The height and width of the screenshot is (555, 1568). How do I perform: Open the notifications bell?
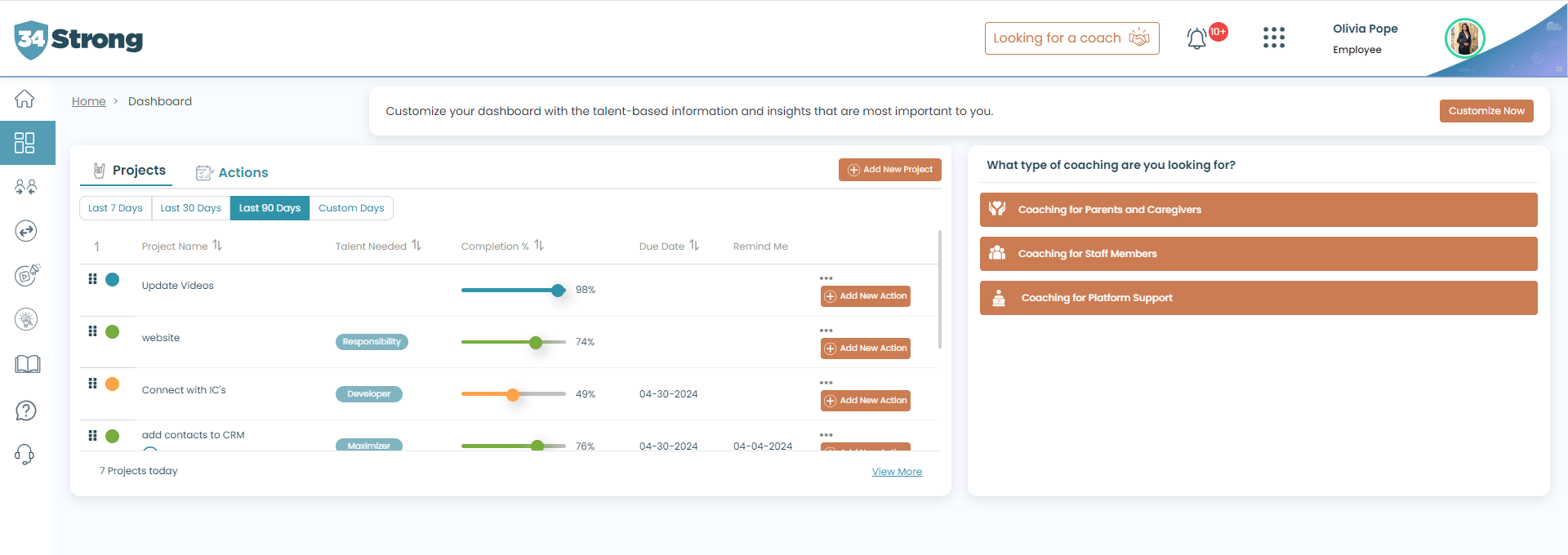coord(1196,38)
